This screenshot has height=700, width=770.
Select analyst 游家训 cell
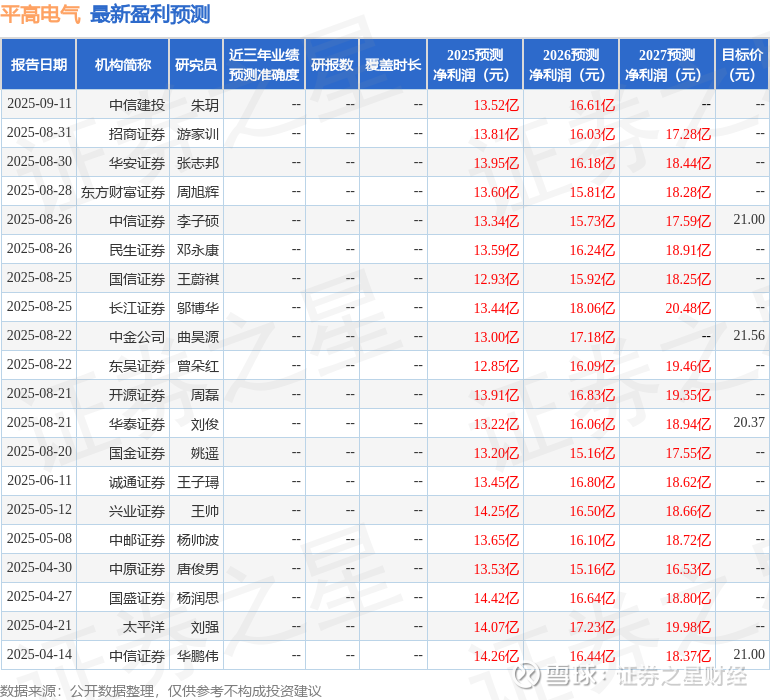[x=198, y=134]
